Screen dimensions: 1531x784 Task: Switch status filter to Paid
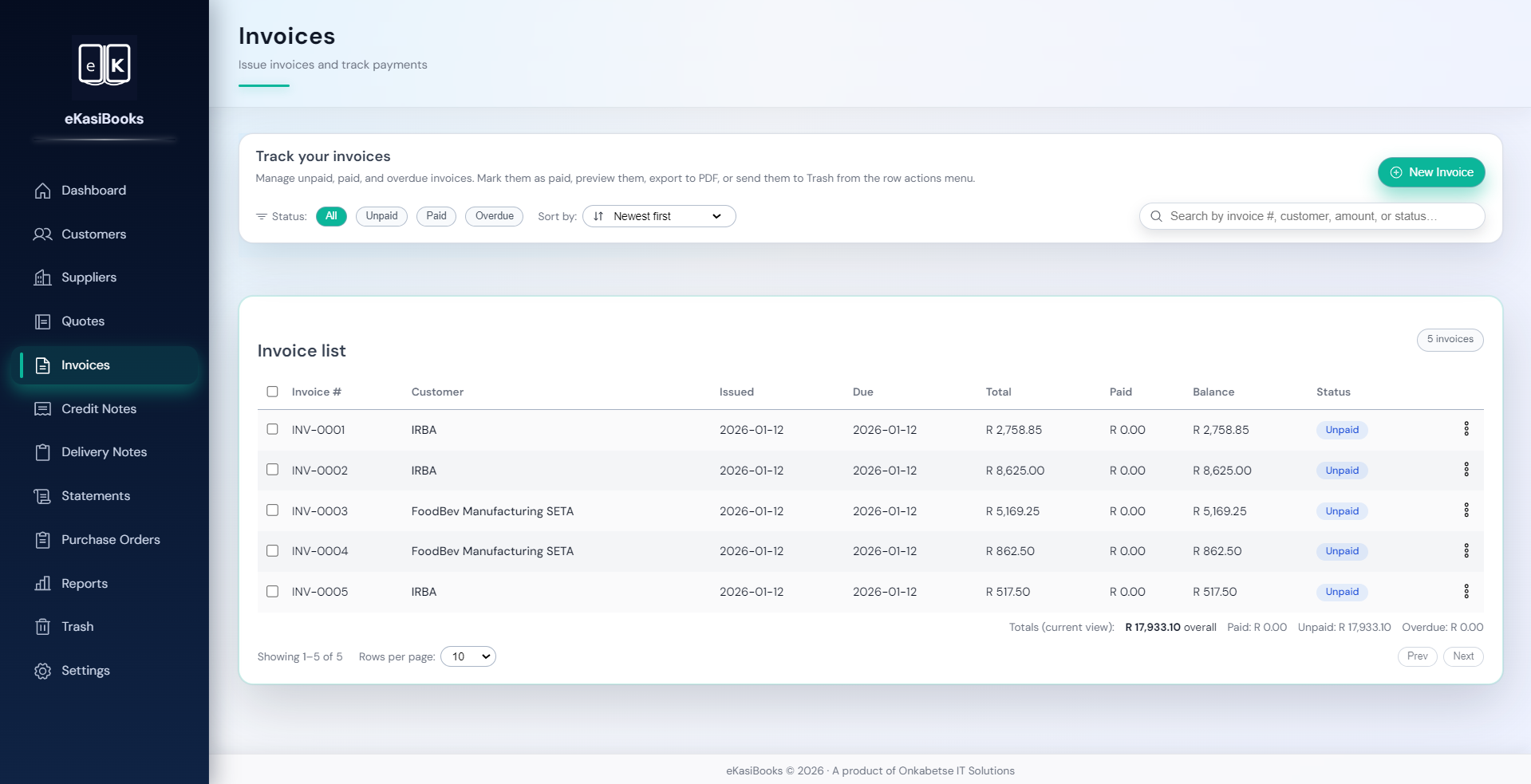pos(436,216)
